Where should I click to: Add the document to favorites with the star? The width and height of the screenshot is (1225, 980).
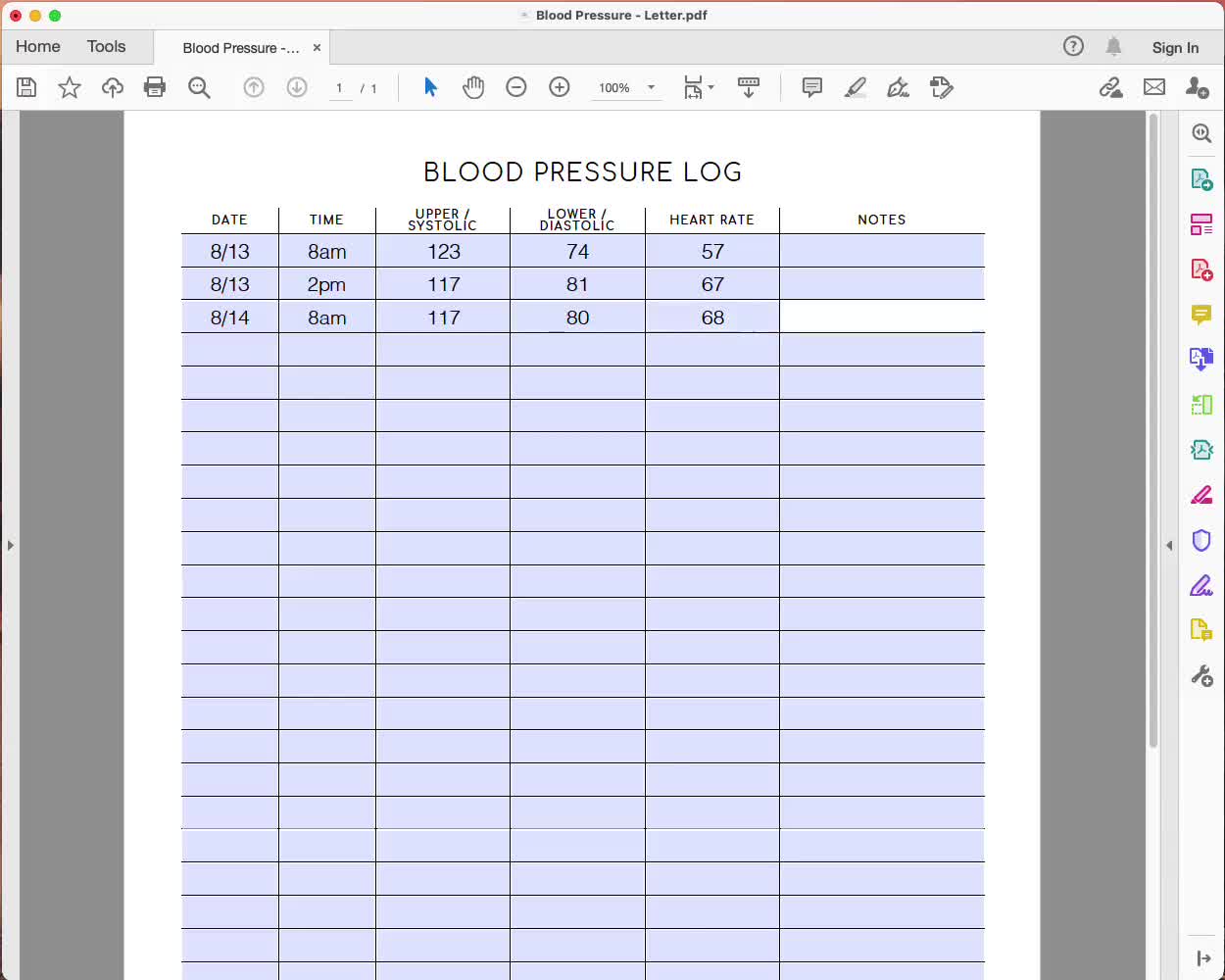[69, 87]
